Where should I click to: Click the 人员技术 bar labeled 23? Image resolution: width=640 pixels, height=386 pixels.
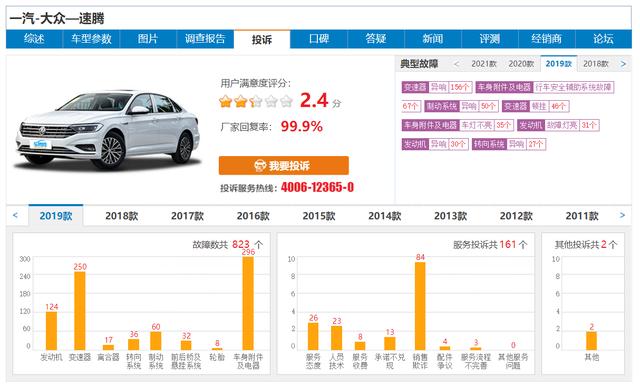click(x=337, y=338)
